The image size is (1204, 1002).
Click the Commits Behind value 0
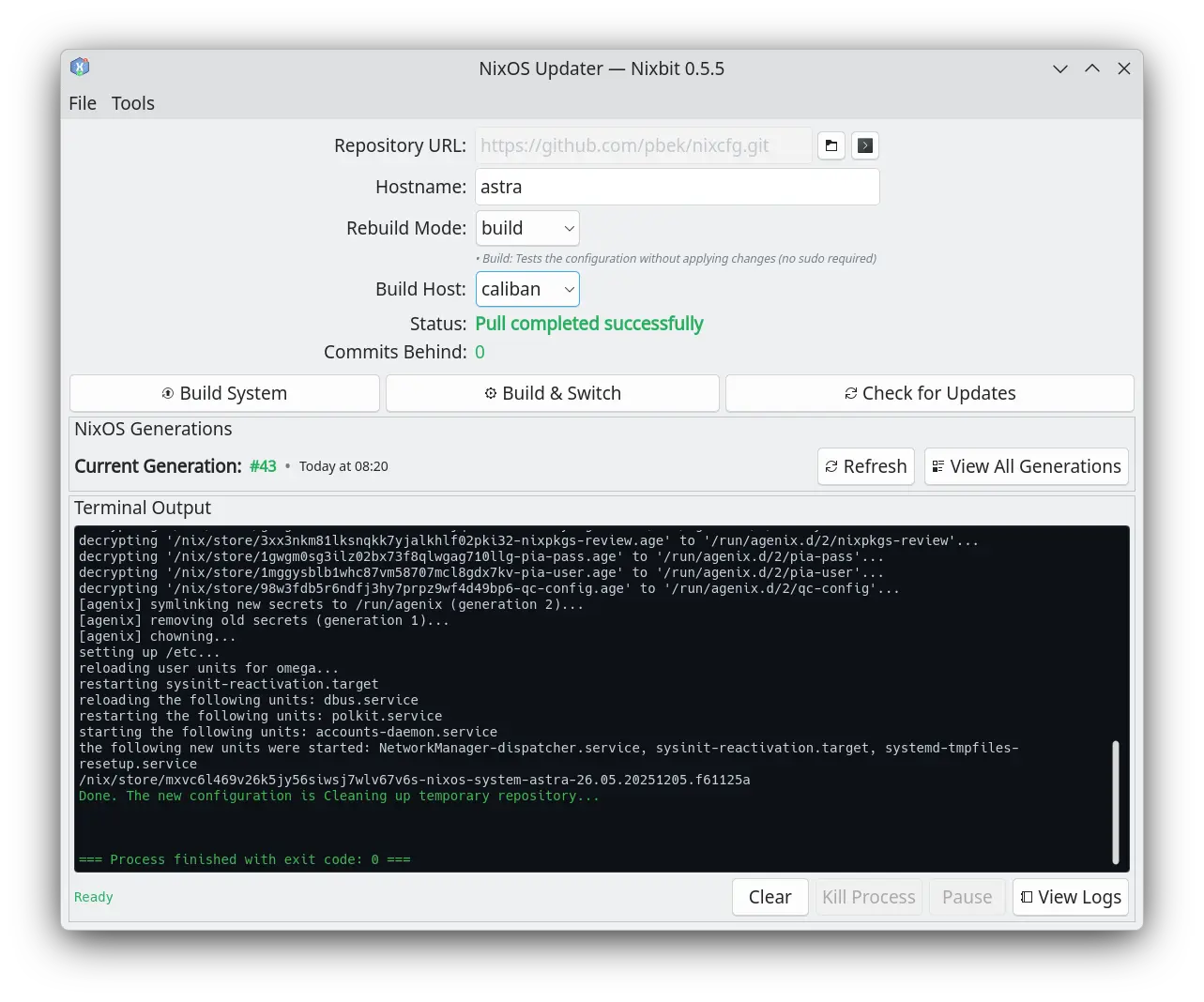[x=480, y=352]
